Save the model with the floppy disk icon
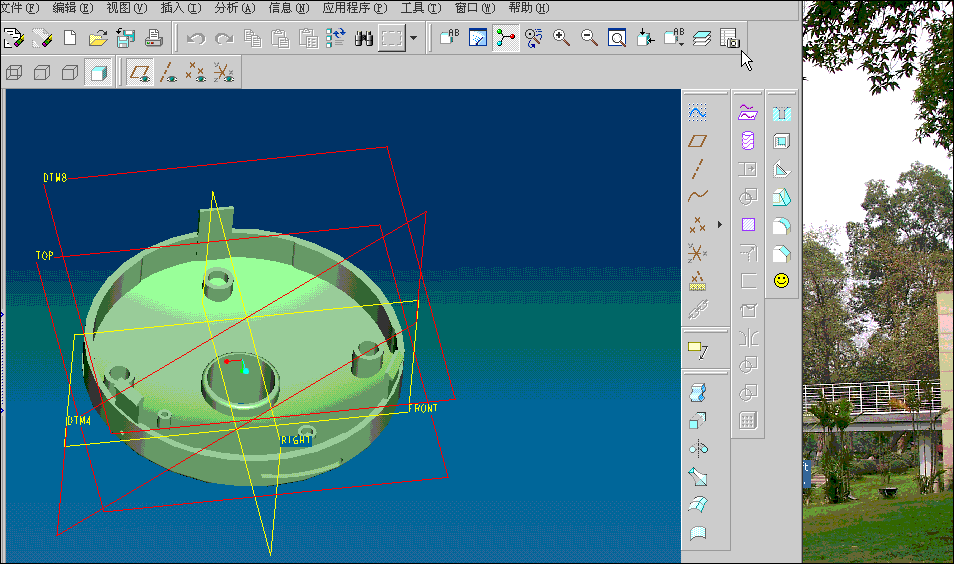 [125, 38]
